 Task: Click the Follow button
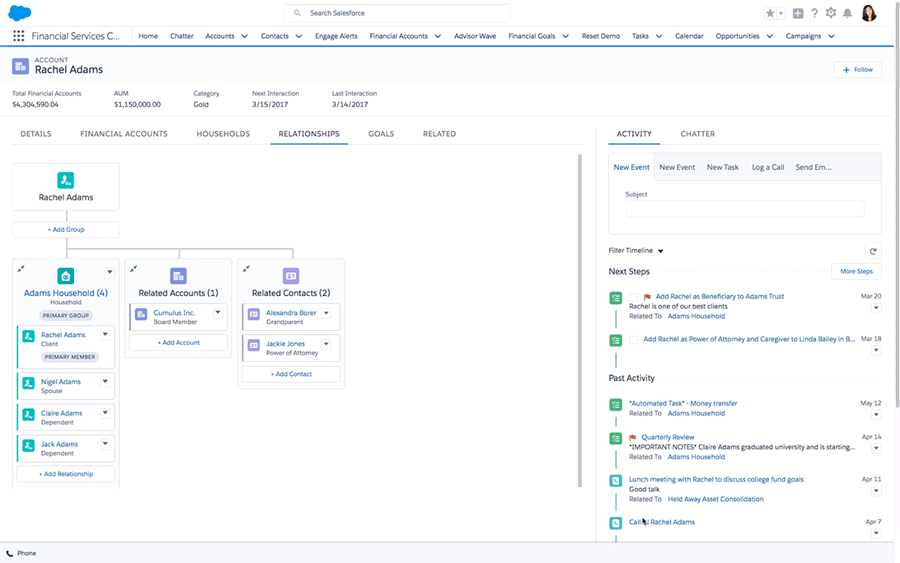click(x=858, y=70)
